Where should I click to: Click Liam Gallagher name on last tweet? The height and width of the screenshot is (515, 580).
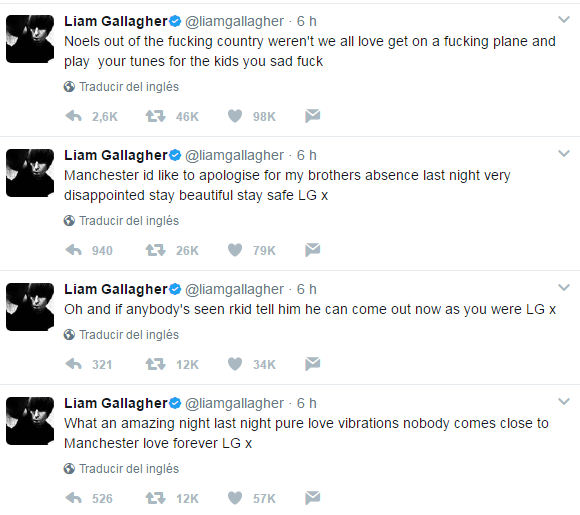116,403
